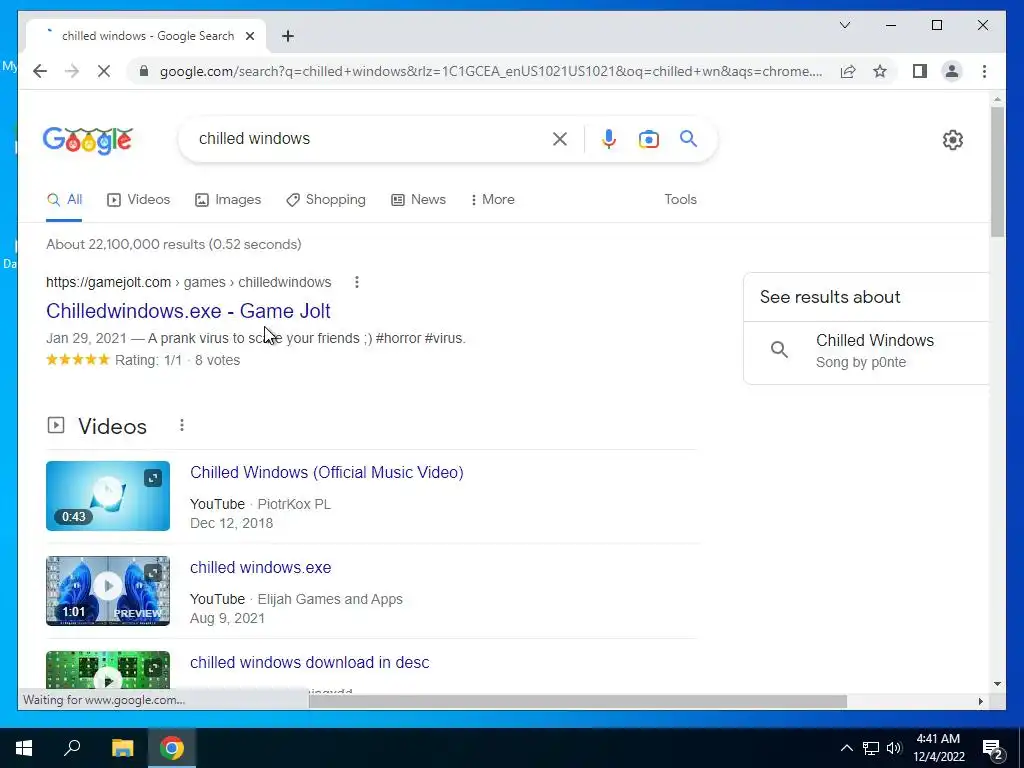Image resolution: width=1024 pixels, height=768 pixels.
Task: Open options for gamejolt result
Action: pyautogui.click(x=357, y=282)
